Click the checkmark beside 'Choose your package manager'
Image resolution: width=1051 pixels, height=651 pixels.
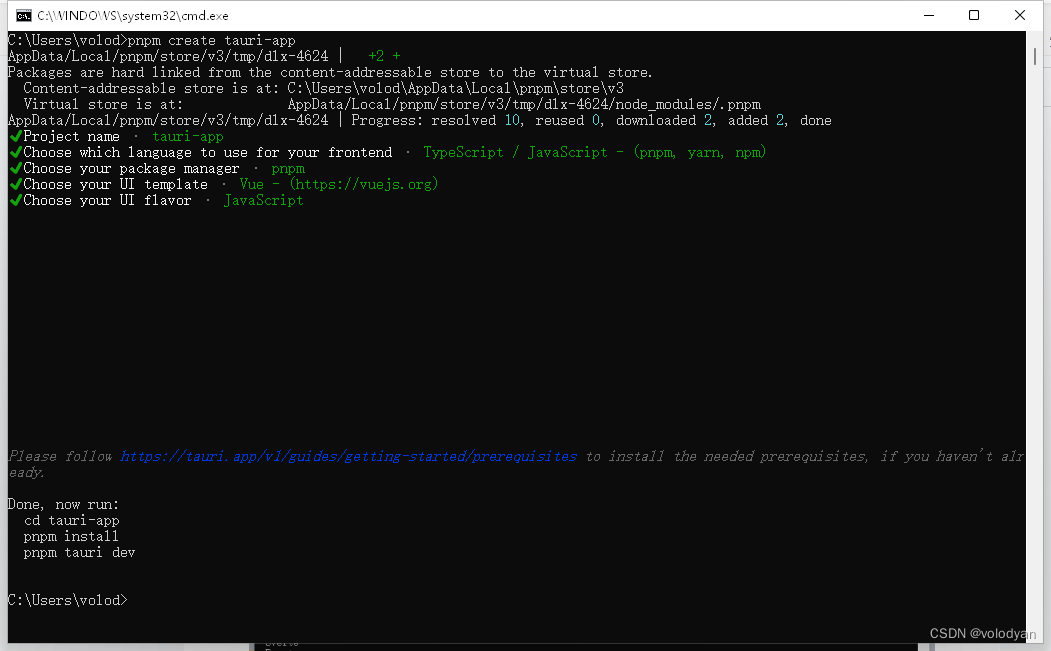15,169
